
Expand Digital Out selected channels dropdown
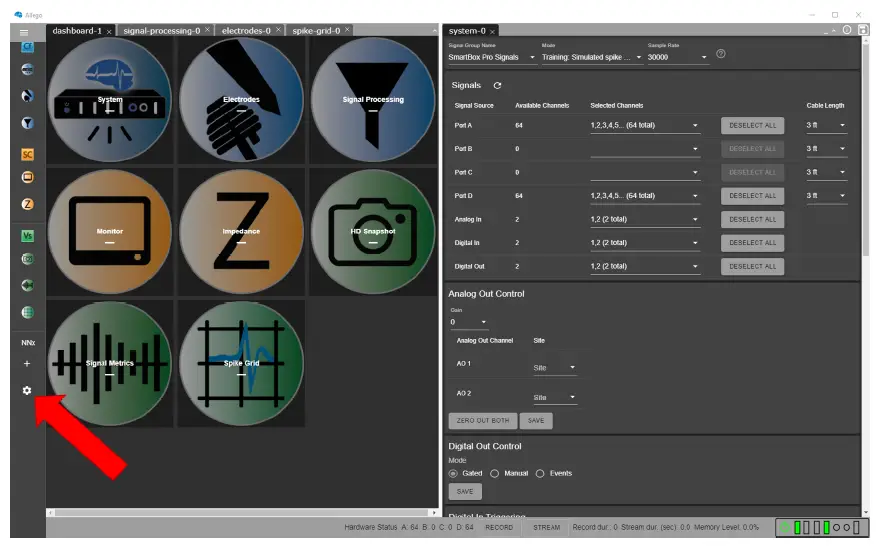coord(645,267)
